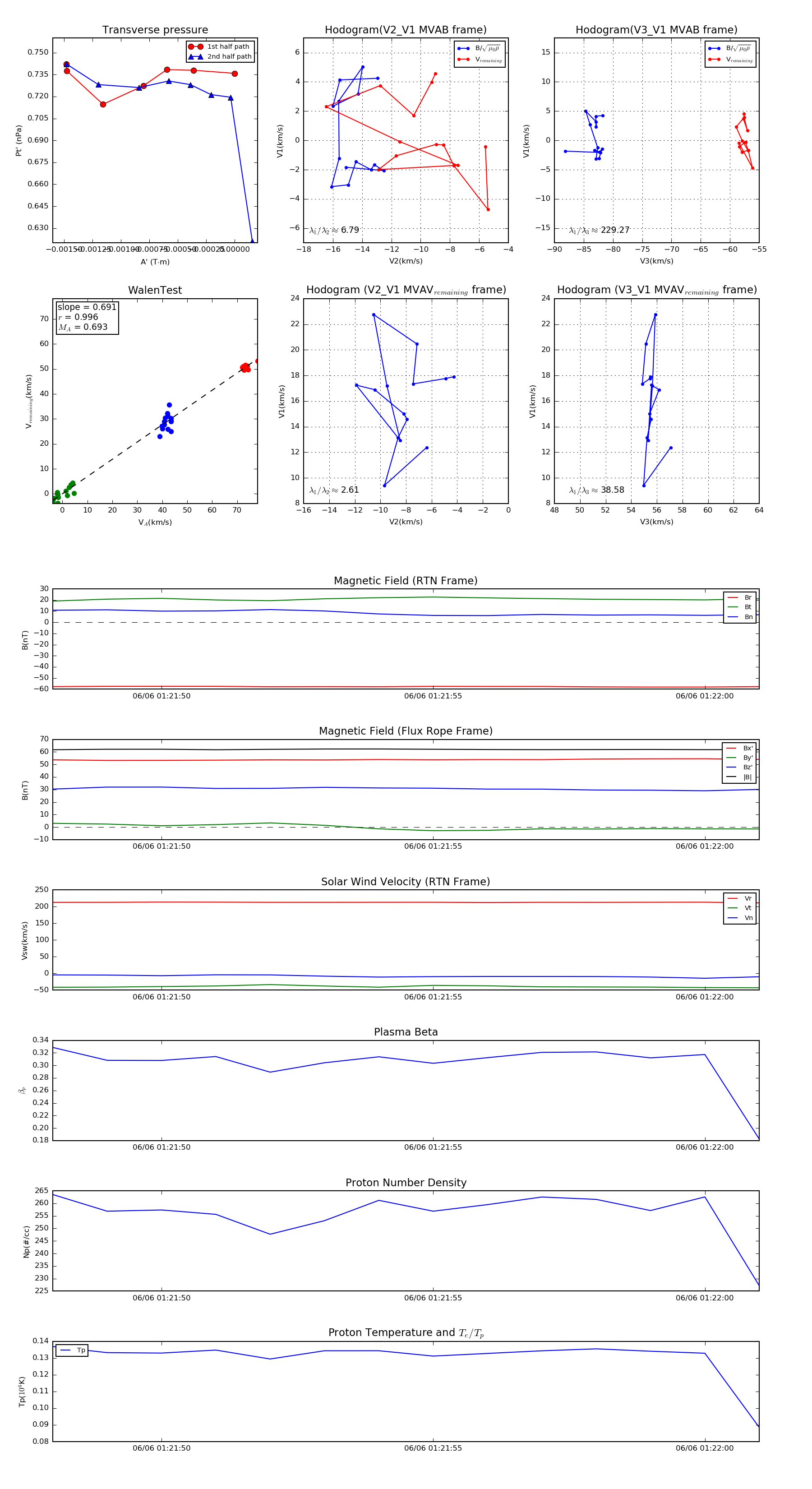The image size is (812, 1489).
Task: Click '1st half path' legend entry
Action: click(x=220, y=47)
